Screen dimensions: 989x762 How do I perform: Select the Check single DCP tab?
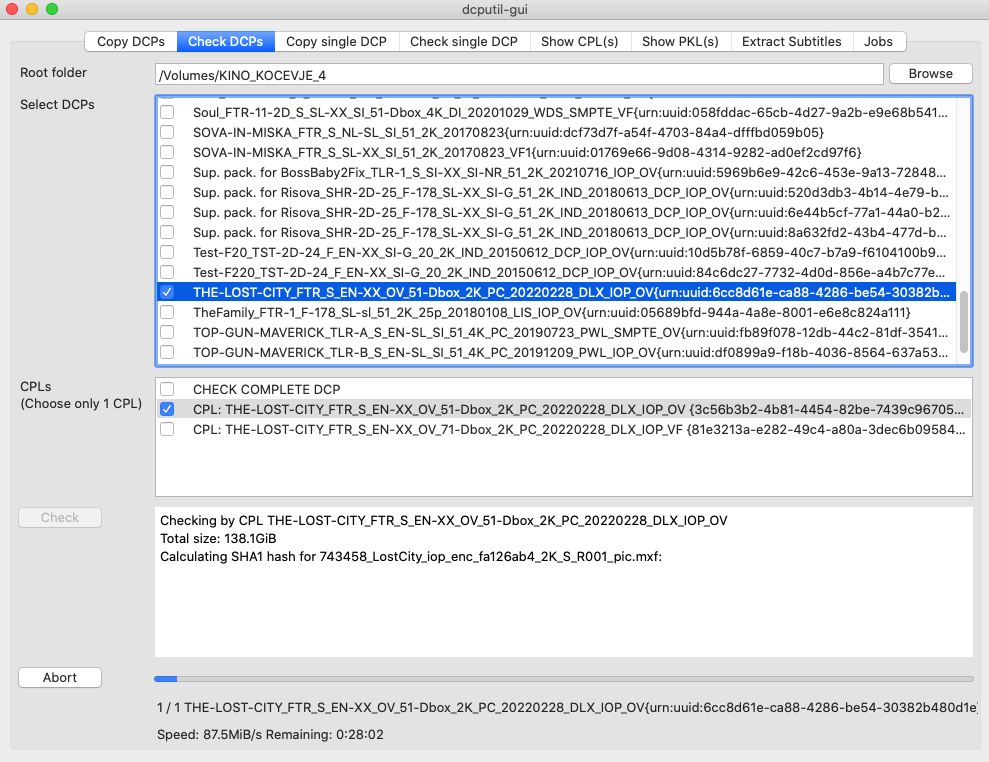[463, 41]
